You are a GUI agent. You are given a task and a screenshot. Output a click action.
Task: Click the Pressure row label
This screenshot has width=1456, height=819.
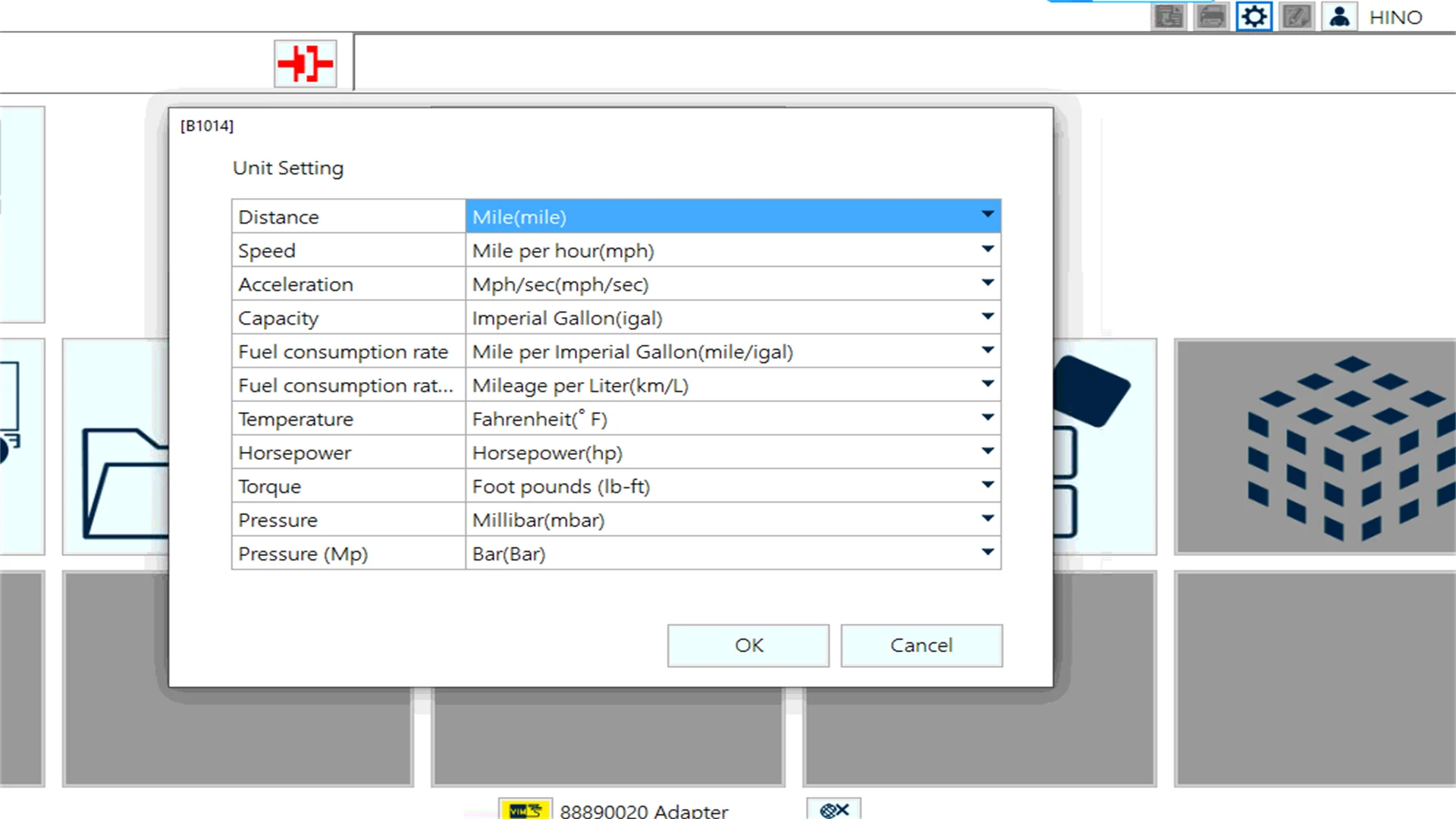[x=278, y=520]
